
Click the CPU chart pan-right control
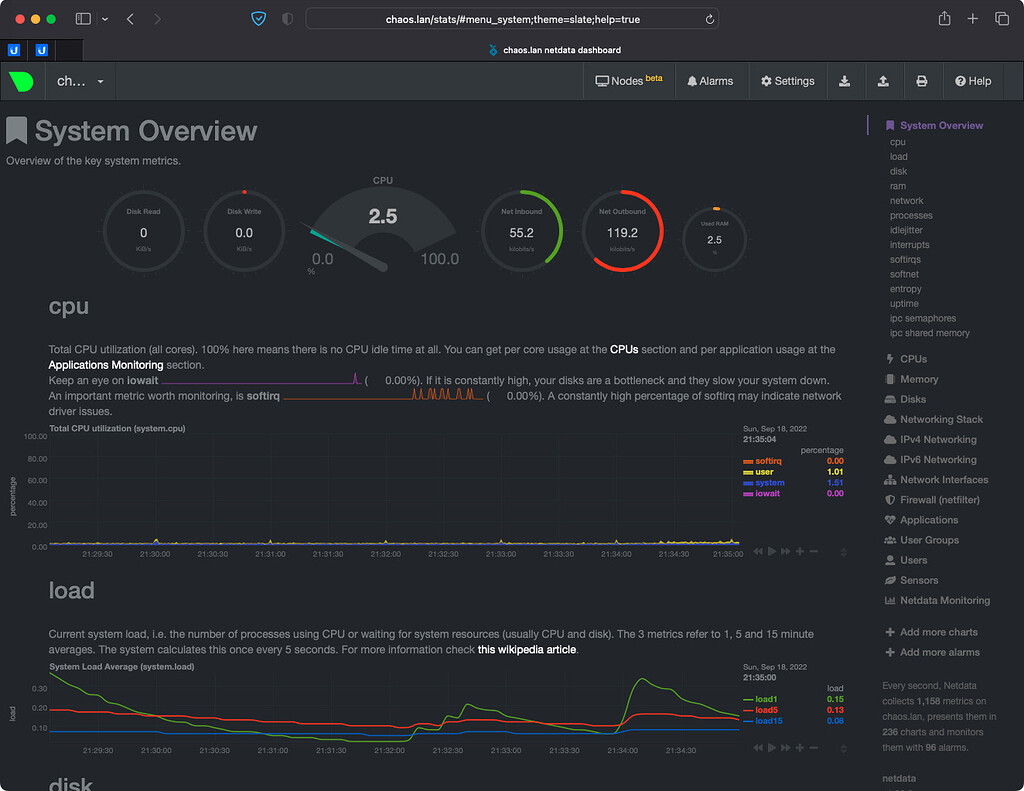(x=786, y=552)
